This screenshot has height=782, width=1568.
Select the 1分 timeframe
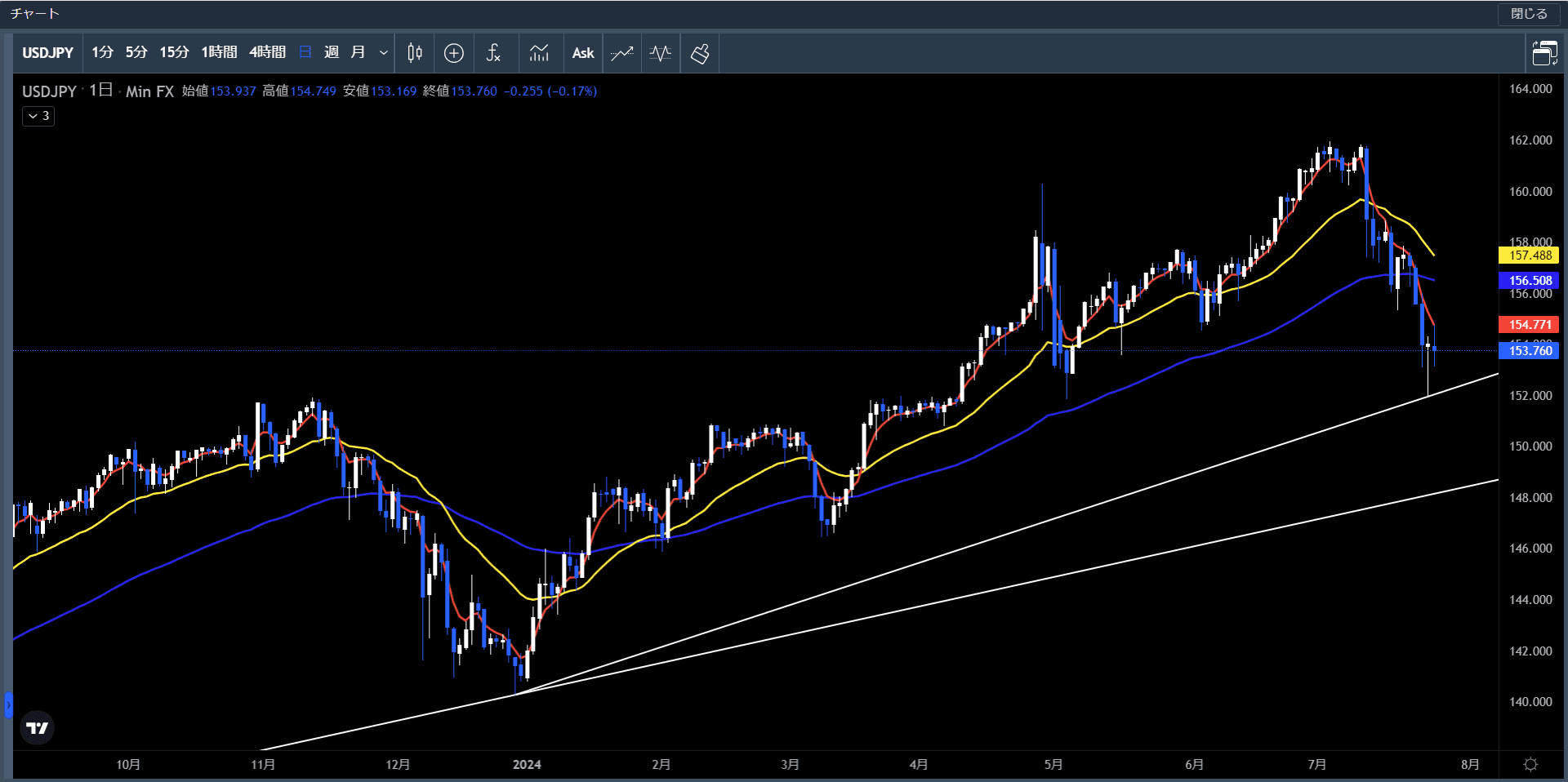[102, 52]
